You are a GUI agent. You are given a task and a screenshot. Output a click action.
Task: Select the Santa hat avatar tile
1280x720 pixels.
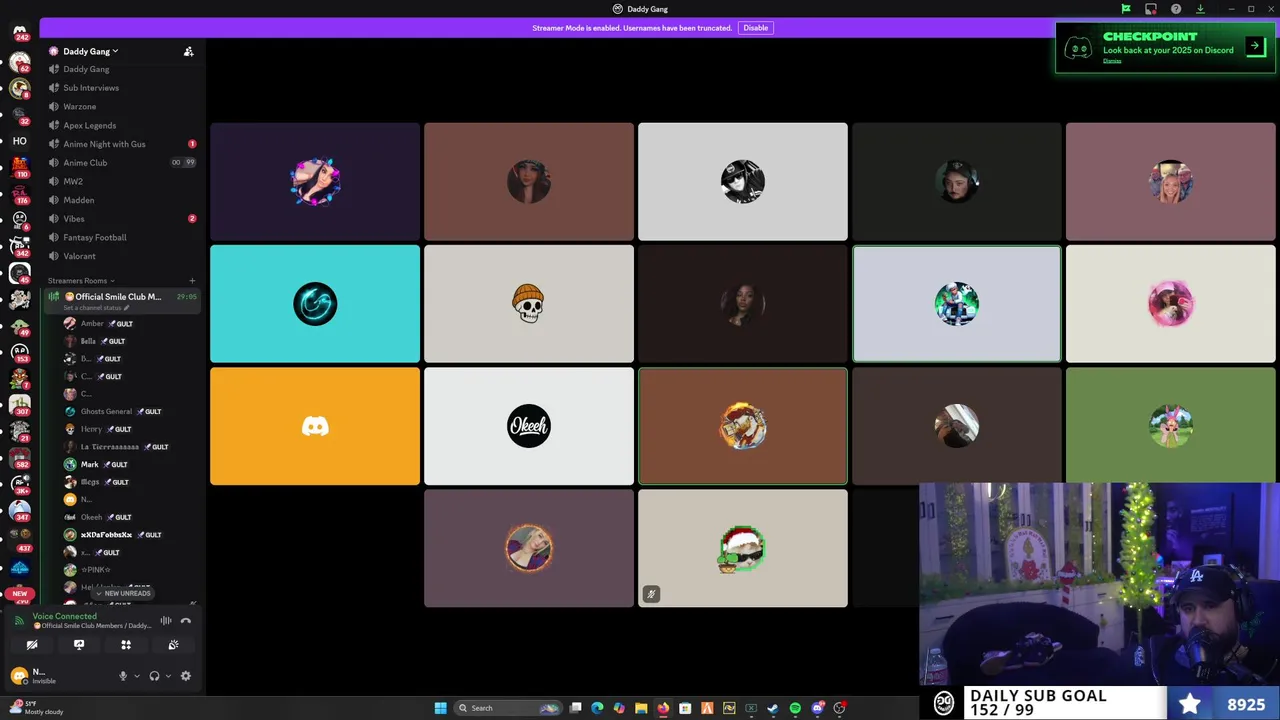tap(743, 548)
